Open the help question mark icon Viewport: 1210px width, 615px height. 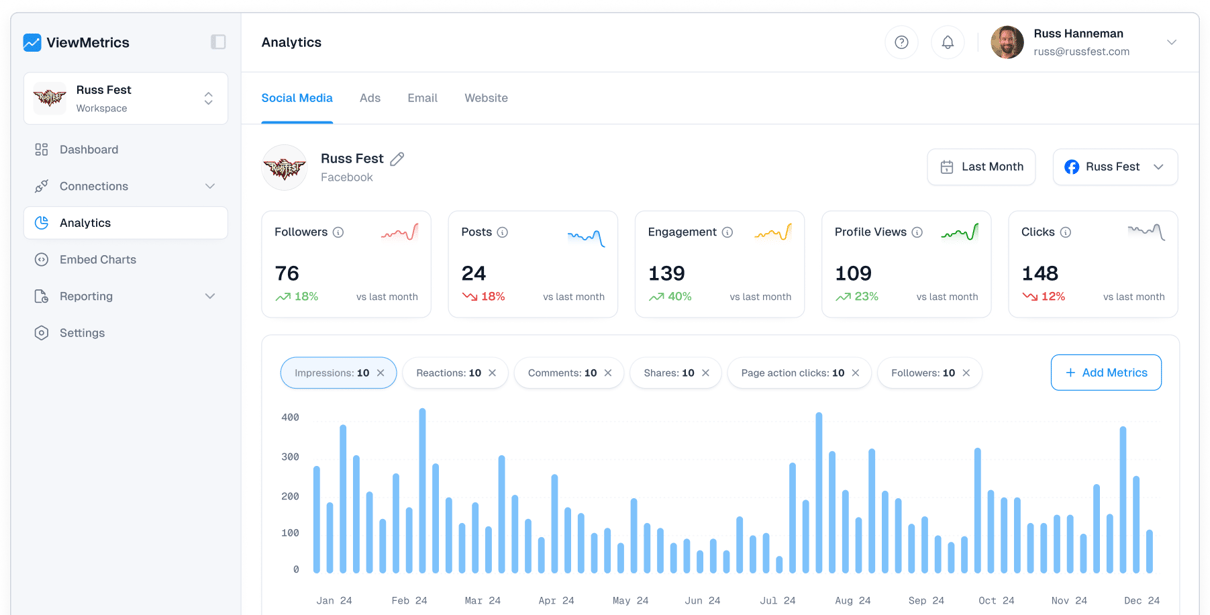point(901,42)
